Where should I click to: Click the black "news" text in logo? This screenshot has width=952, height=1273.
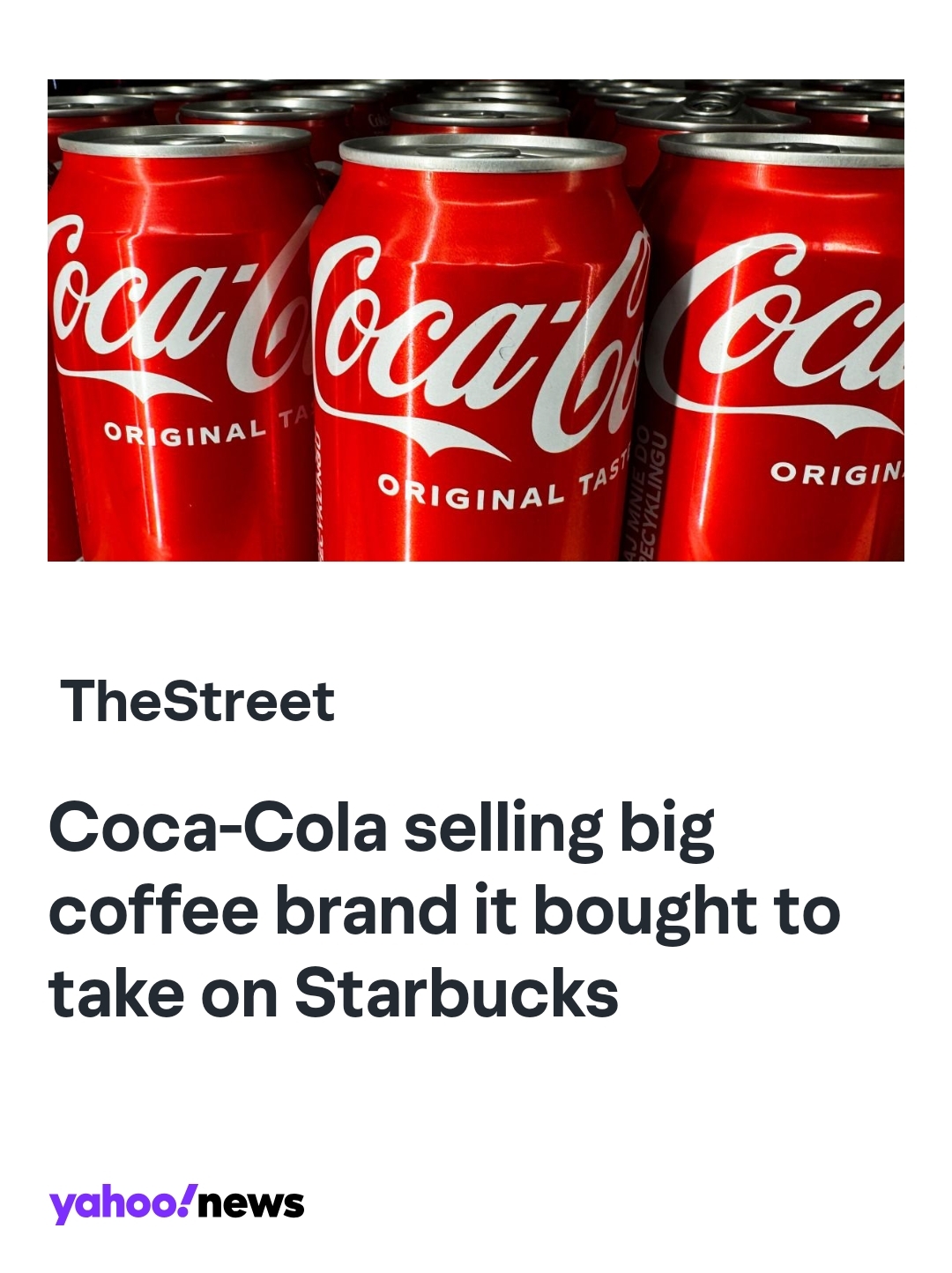point(252,1204)
